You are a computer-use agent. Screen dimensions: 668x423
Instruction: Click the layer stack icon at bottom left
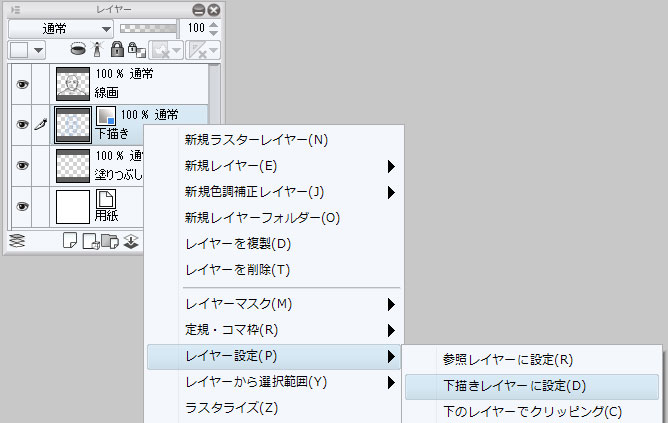17,241
